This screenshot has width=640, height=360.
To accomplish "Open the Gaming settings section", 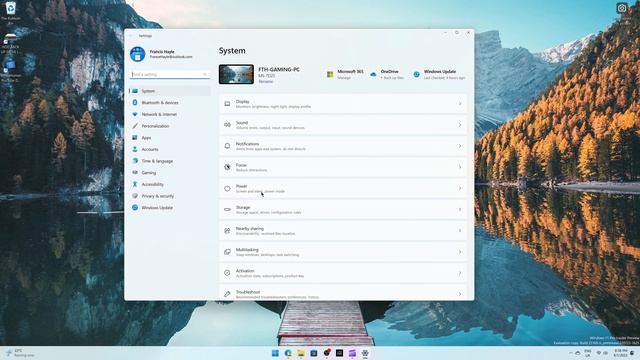I will click(170, 173).
